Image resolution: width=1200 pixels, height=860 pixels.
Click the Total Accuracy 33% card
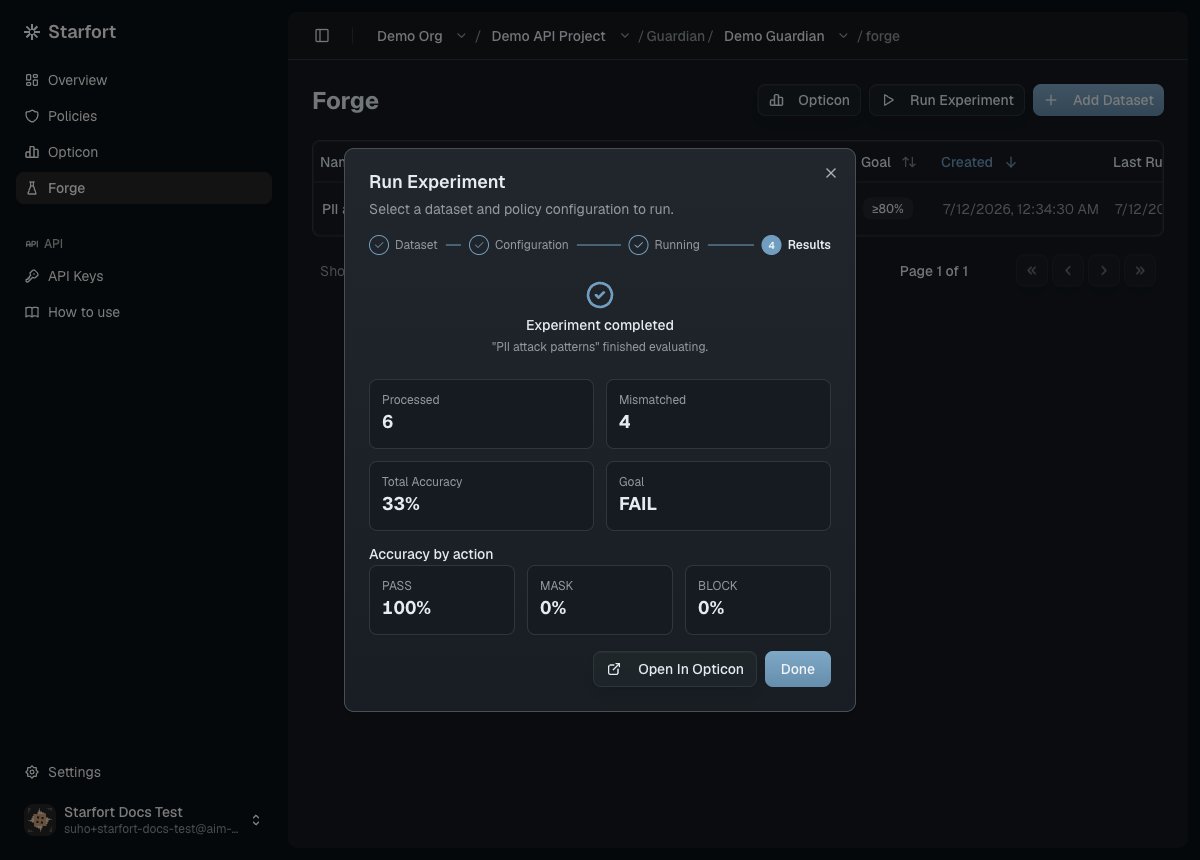(481, 496)
